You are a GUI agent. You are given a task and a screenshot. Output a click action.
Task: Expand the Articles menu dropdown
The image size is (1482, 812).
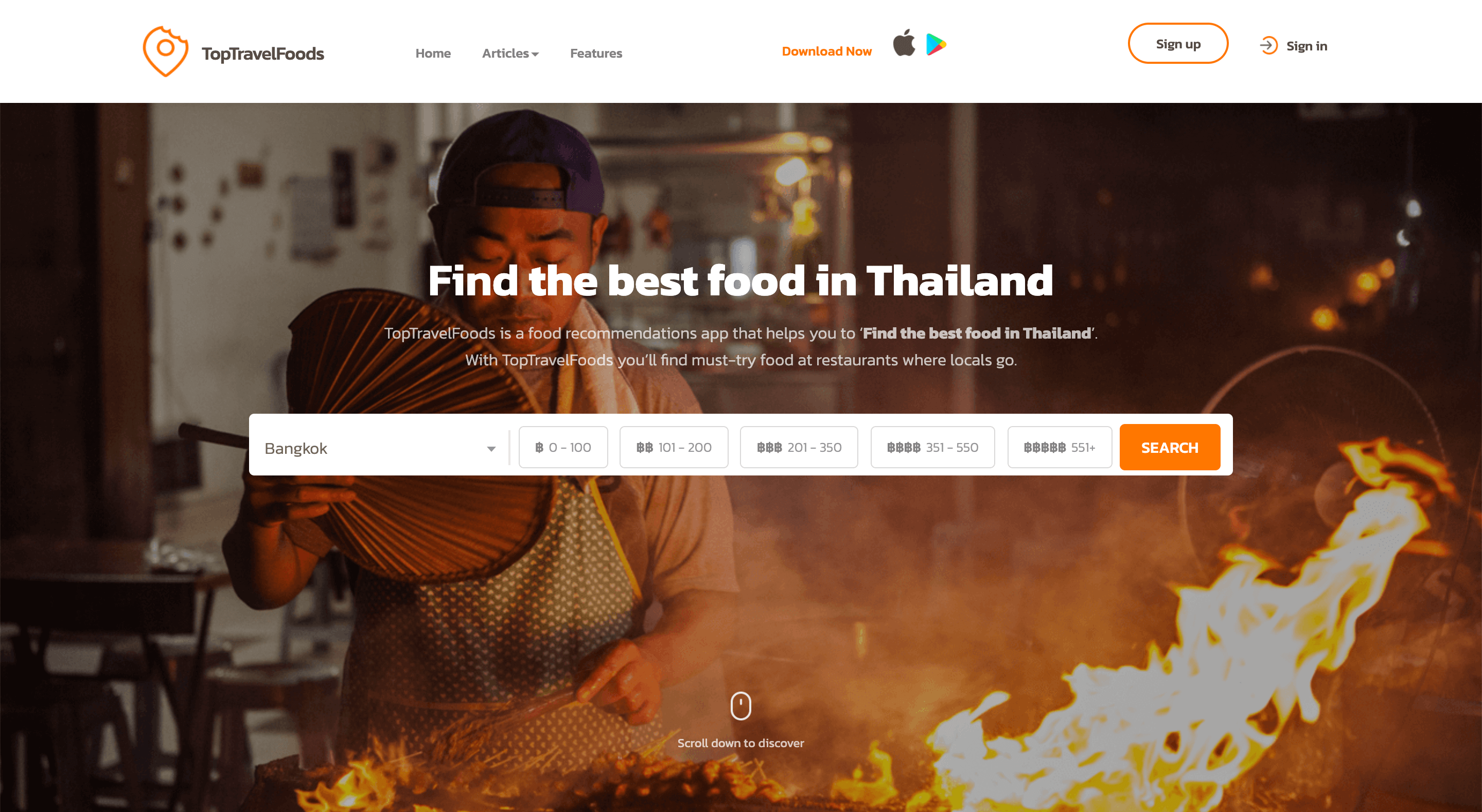pyautogui.click(x=510, y=53)
